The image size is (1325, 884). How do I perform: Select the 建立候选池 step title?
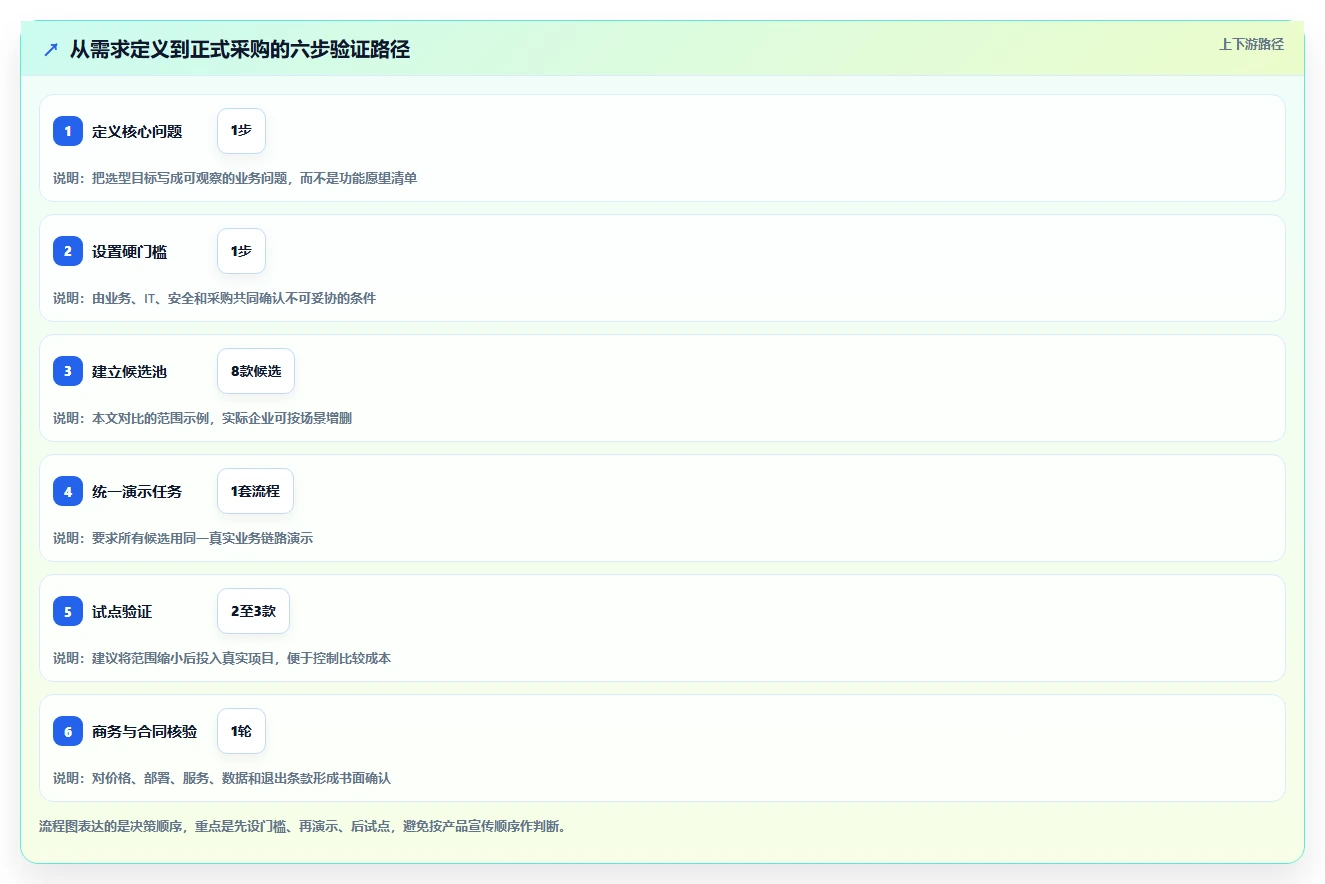pyautogui.click(x=130, y=371)
